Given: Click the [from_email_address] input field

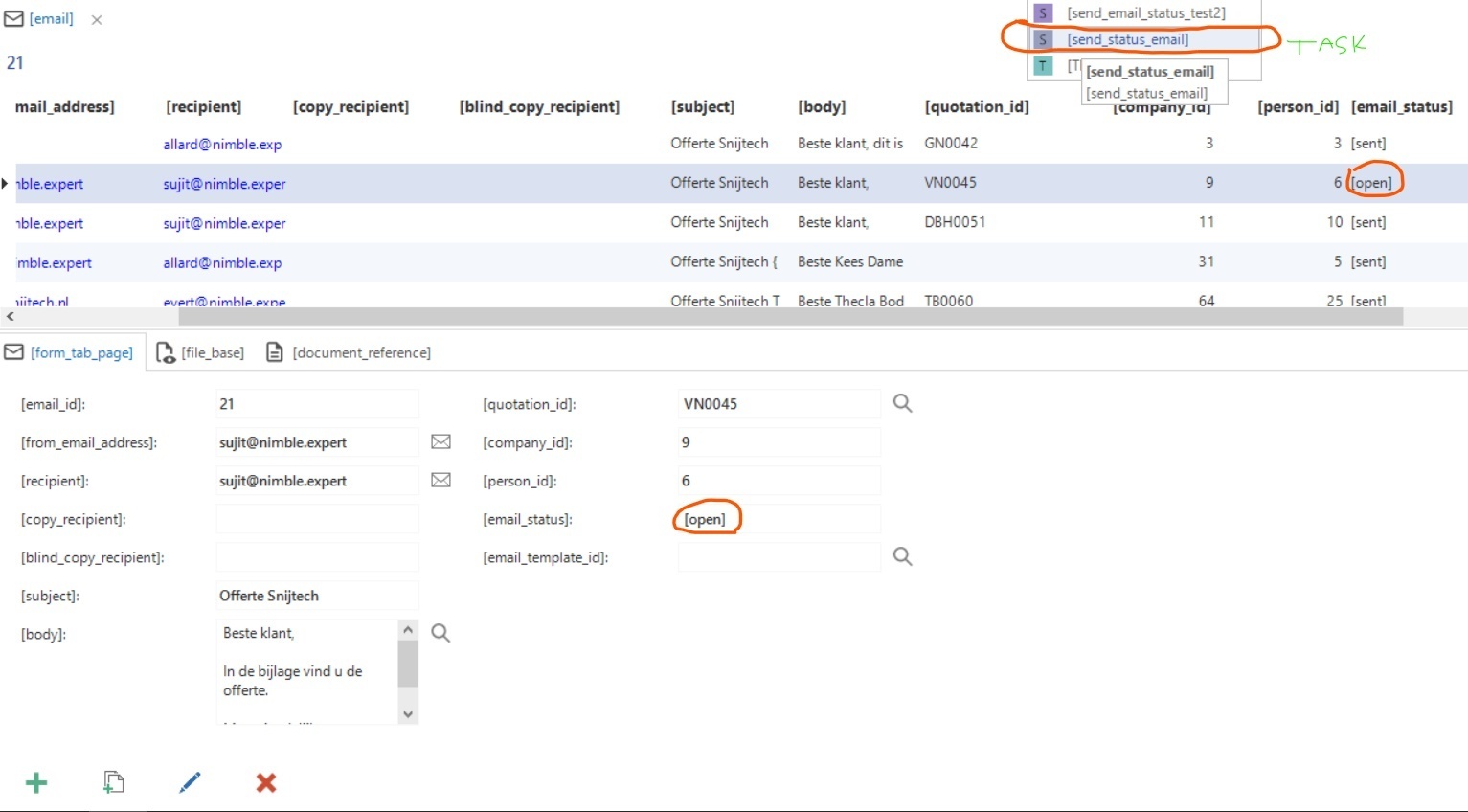Looking at the screenshot, I should coord(317,442).
